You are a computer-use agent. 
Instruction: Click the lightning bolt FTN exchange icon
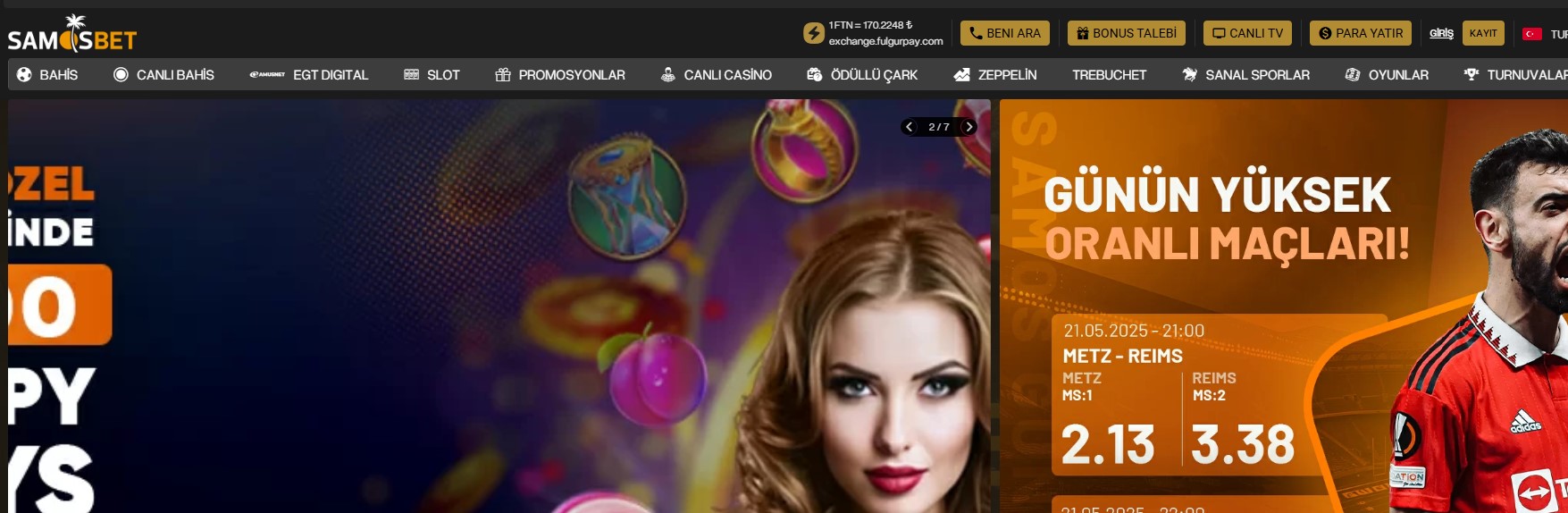click(813, 33)
